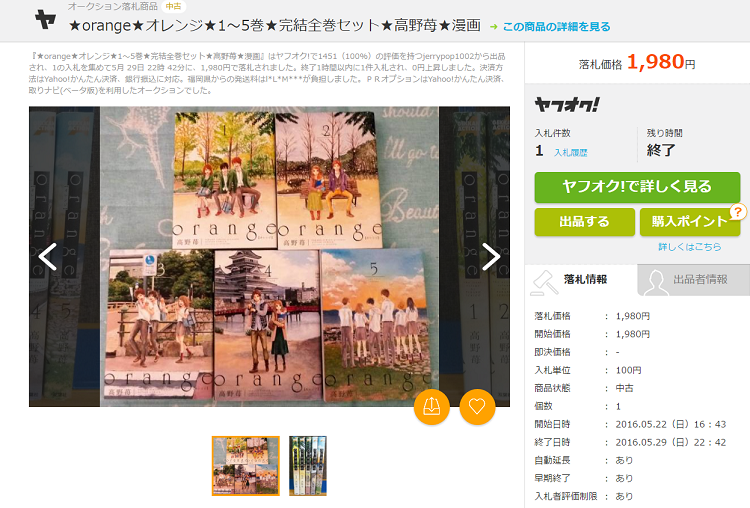This screenshot has height=508, width=750.
Task: Click the 出品する button
Action: point(584,222)
